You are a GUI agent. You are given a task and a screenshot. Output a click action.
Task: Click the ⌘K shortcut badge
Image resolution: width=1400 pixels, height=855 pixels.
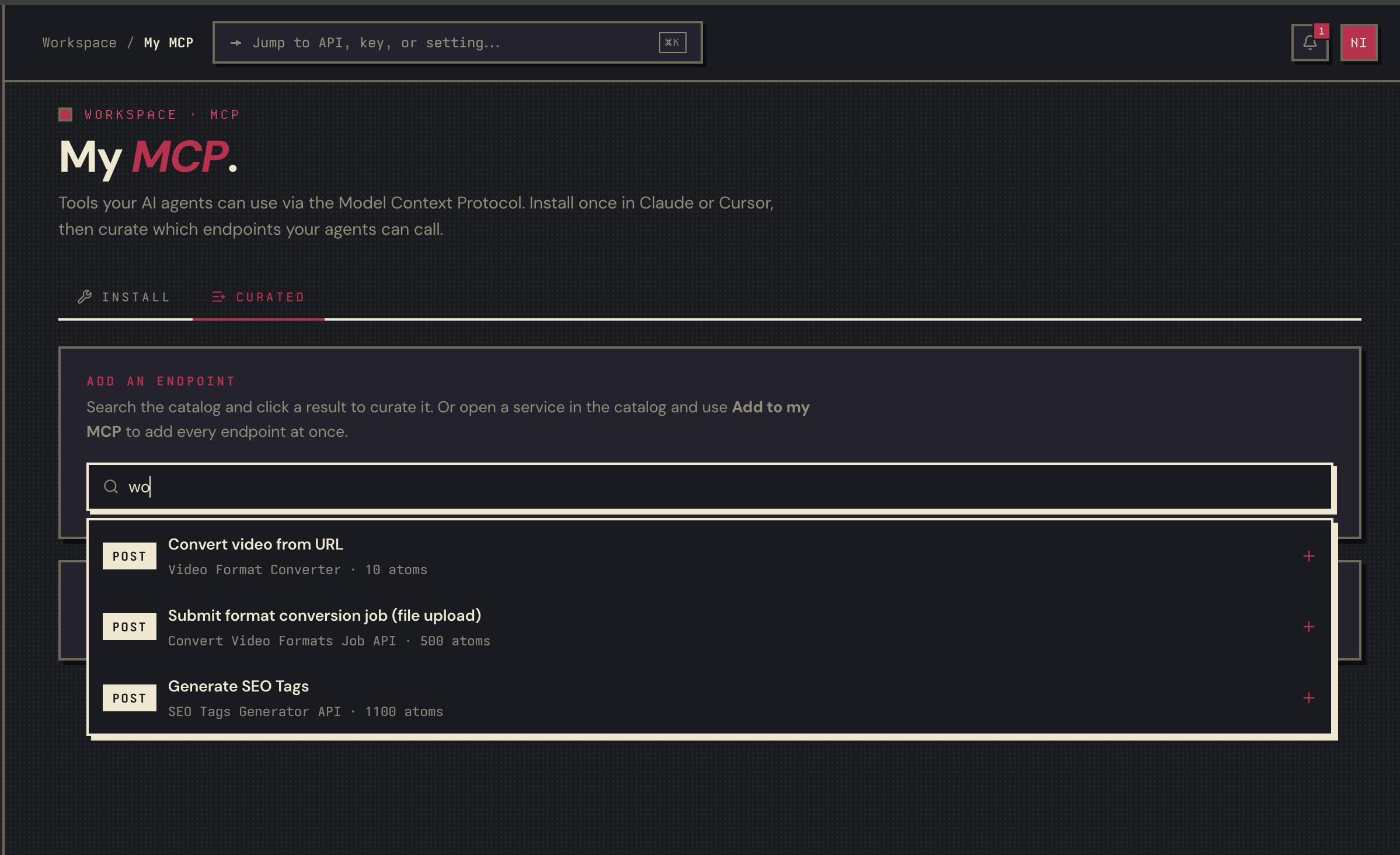pos(673,43)
